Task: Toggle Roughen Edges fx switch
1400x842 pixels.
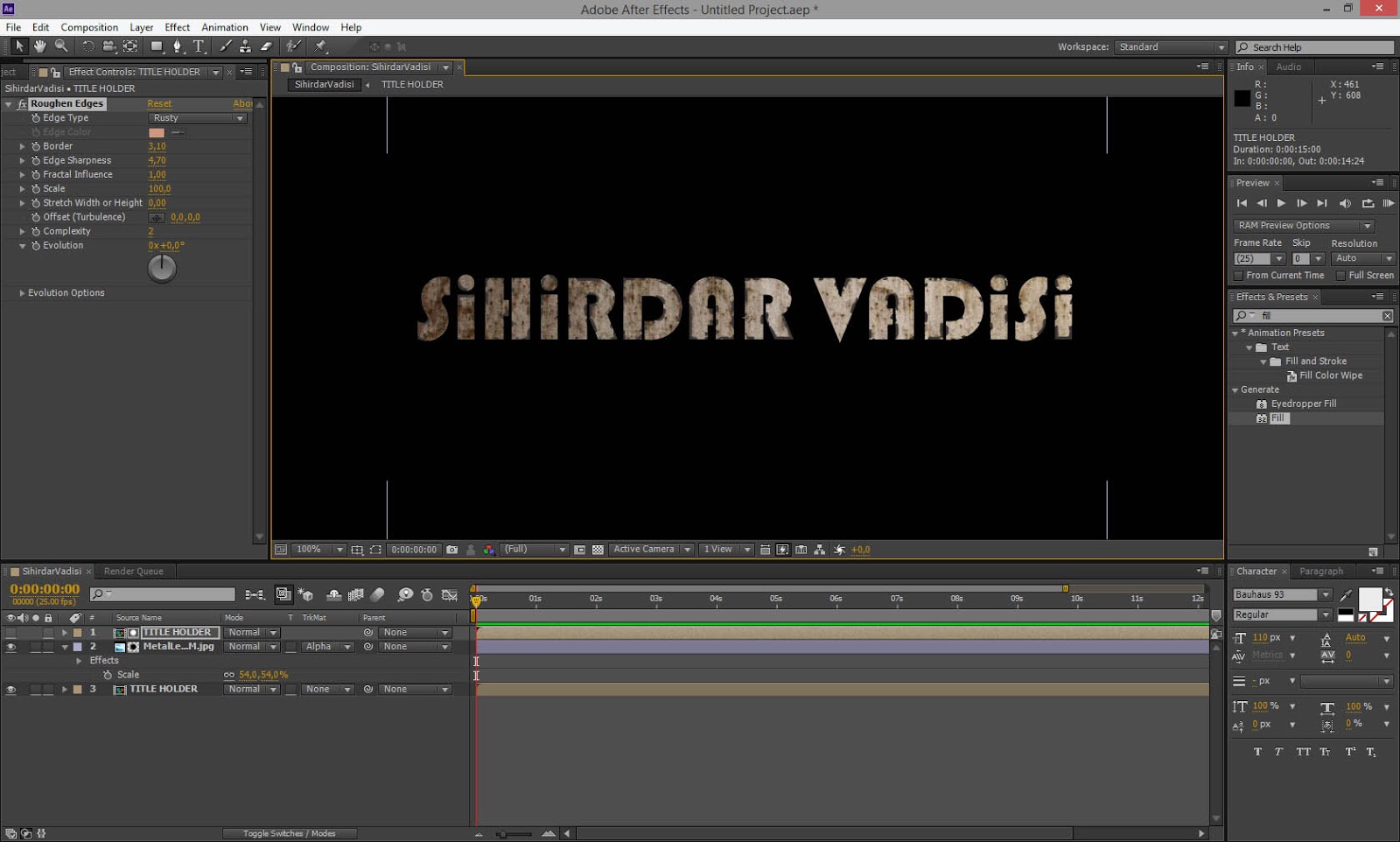Action: 23,104
